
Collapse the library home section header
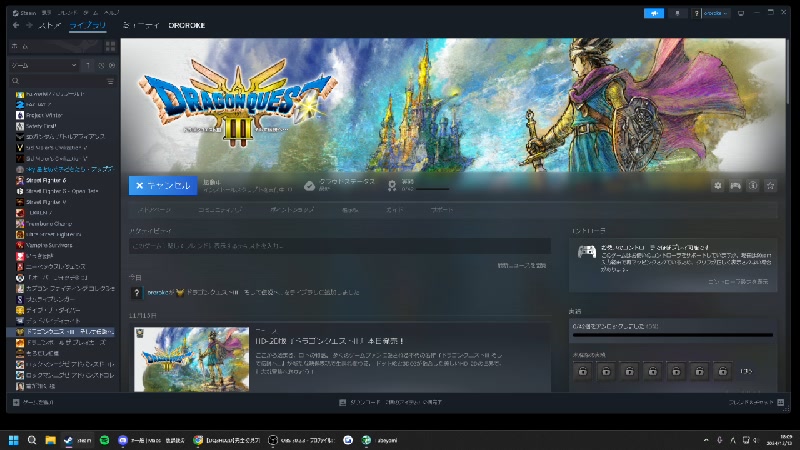click(50, 47)
